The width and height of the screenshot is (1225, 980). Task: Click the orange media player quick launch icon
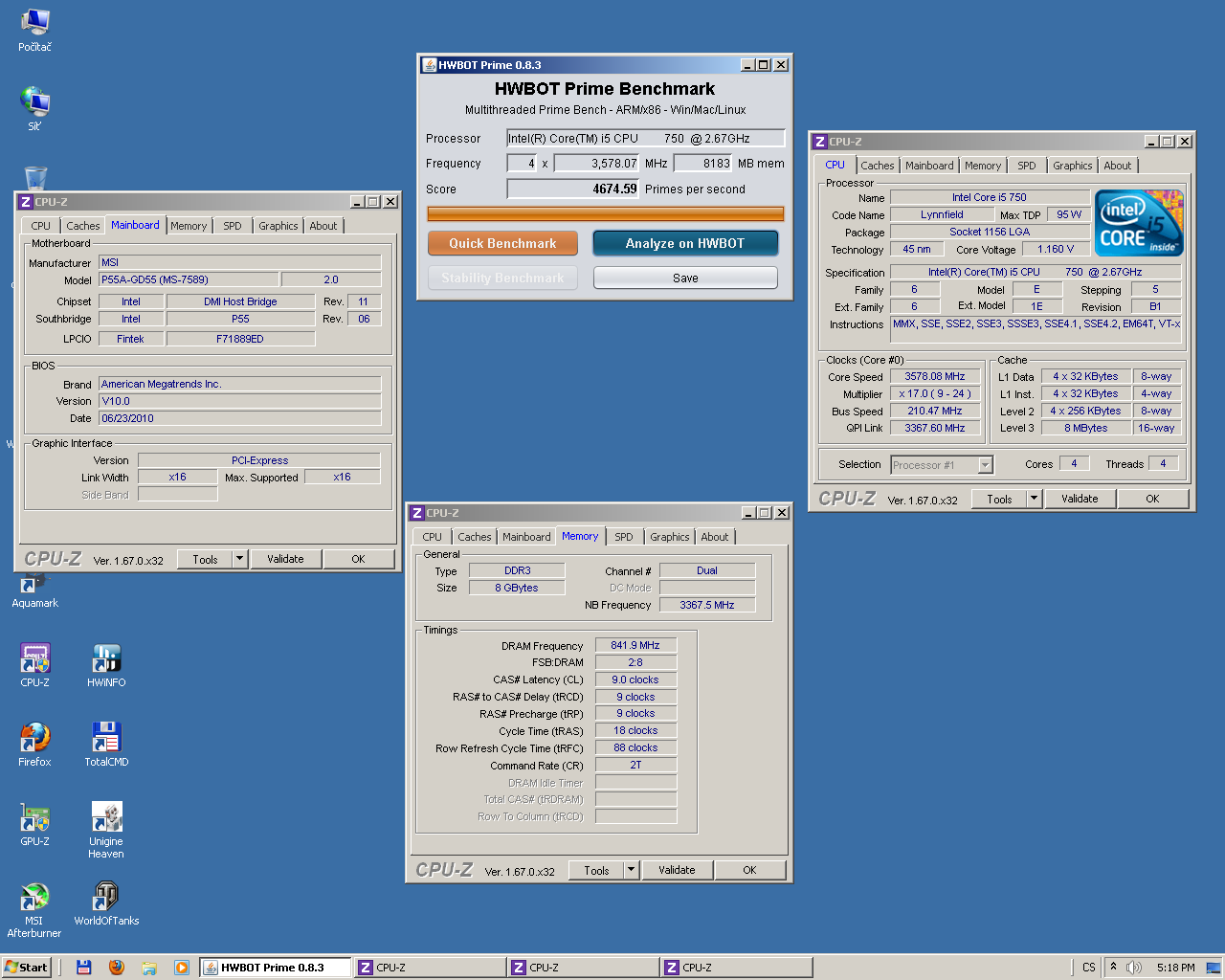coord(182,968)
